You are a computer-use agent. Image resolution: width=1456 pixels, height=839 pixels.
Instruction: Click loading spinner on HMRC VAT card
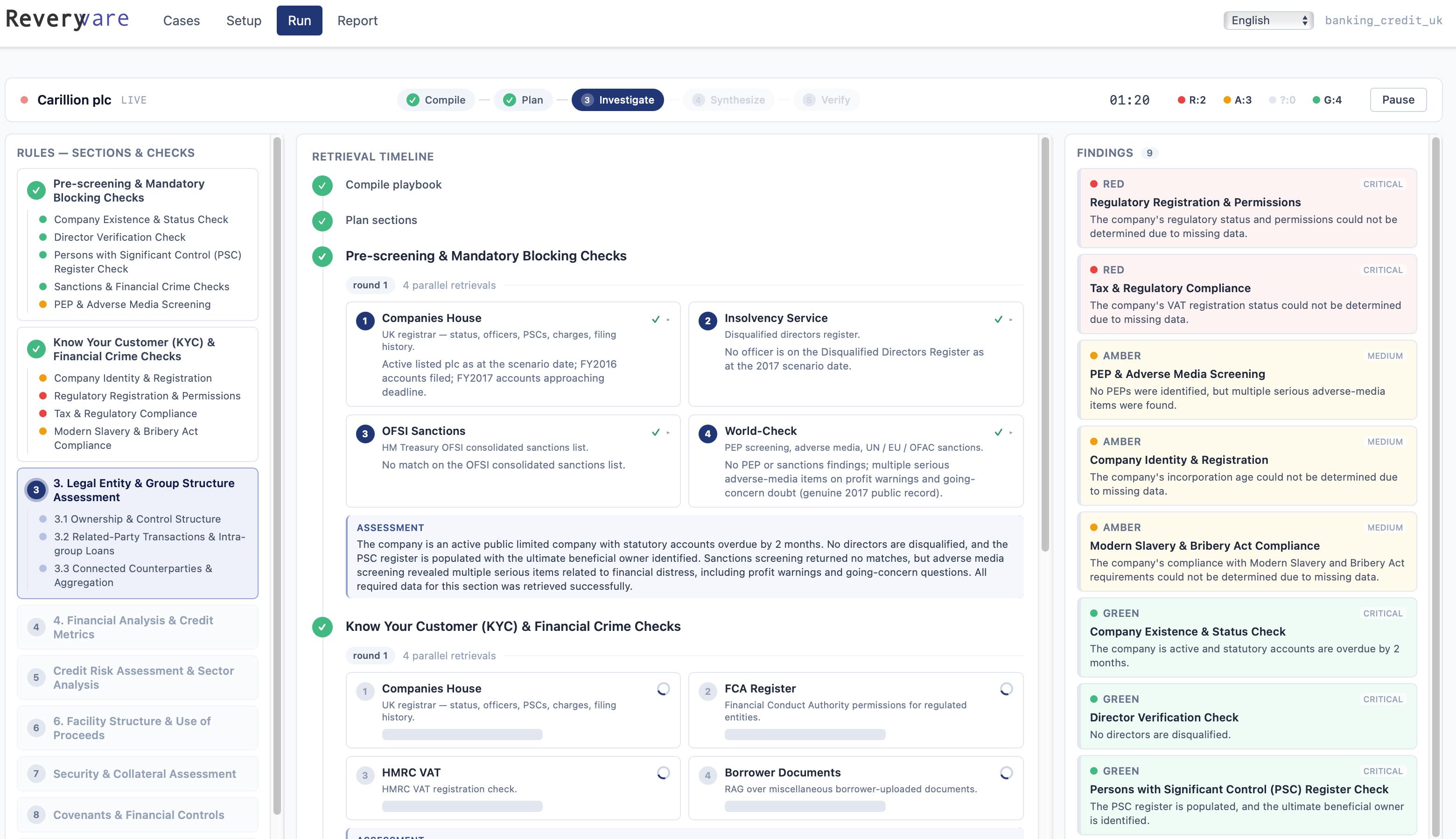tap(663, 773)
